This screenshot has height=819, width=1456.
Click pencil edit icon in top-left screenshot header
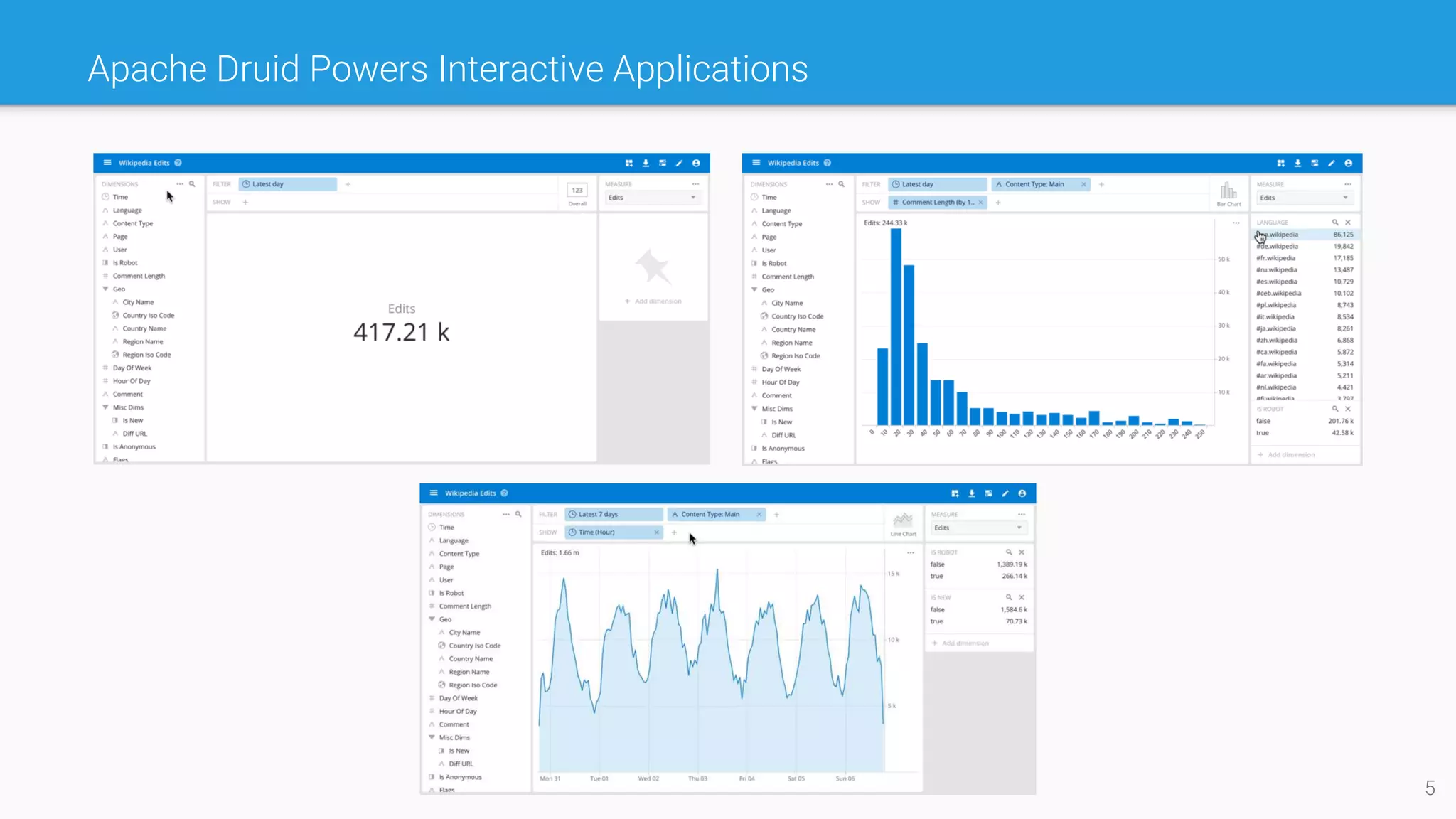(x=679, y=164)
